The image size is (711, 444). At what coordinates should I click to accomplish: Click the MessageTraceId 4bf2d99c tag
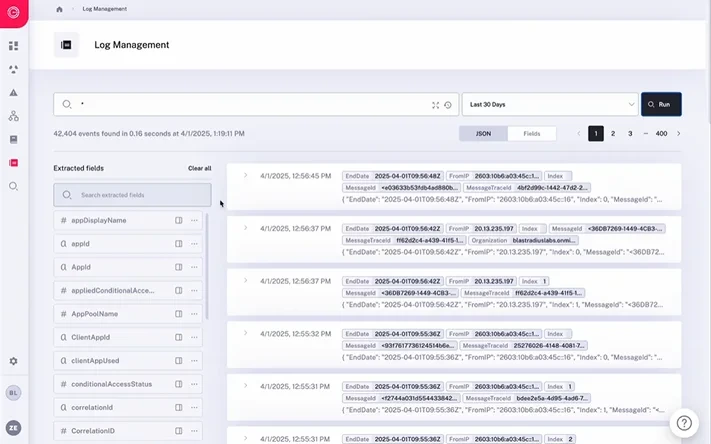pyautogui.click(x=526, y=188)
